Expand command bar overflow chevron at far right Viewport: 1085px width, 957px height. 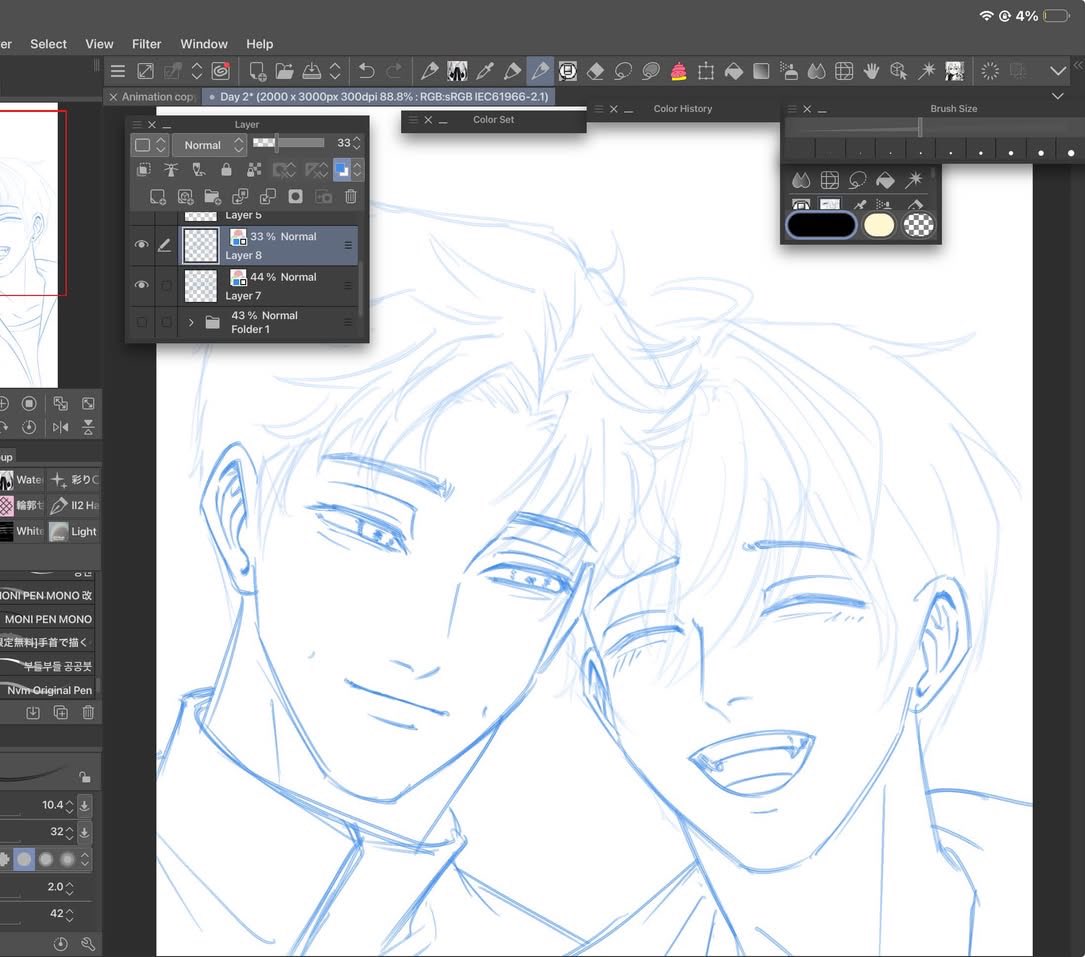1057,71
